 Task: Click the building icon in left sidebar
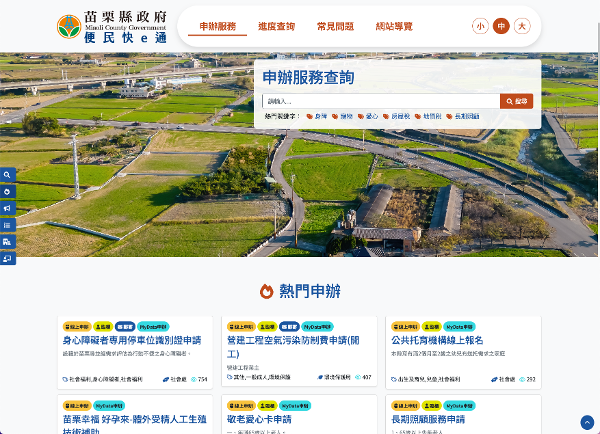click(x=7, y=242)
